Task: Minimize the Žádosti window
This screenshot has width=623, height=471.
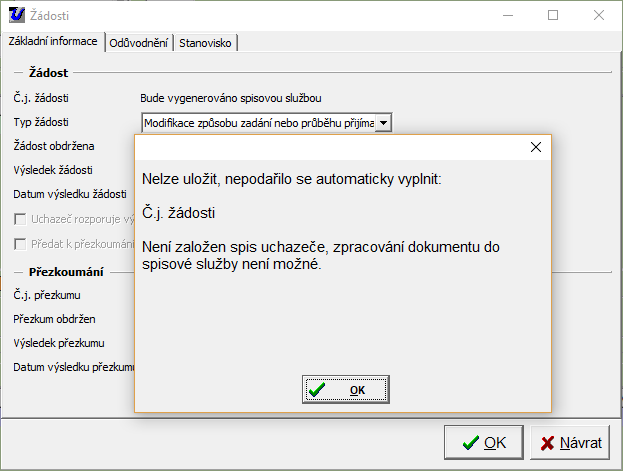Action: pyautogui.click(x=507, y=16)
